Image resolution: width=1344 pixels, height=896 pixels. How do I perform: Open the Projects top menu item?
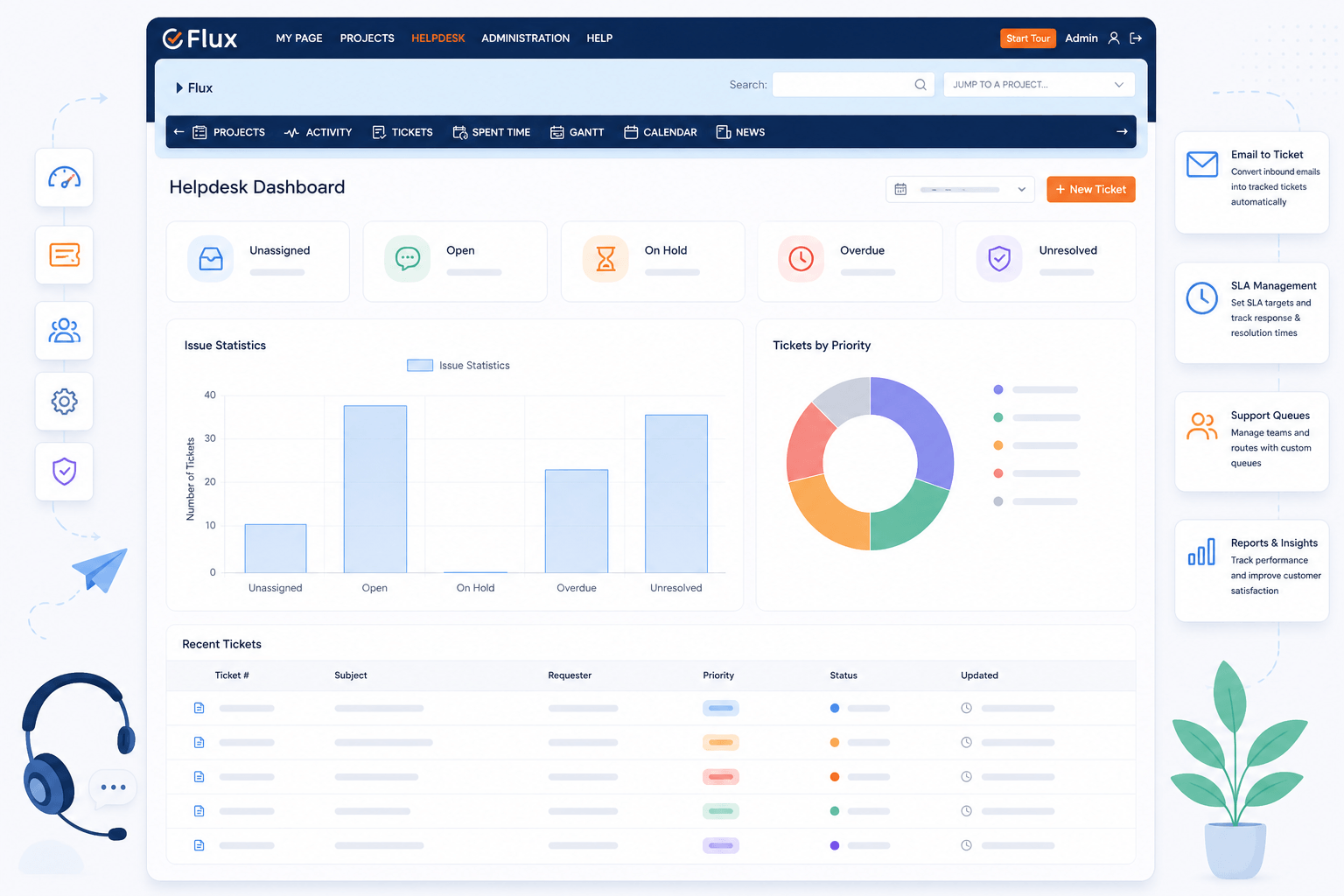(367, 38)
